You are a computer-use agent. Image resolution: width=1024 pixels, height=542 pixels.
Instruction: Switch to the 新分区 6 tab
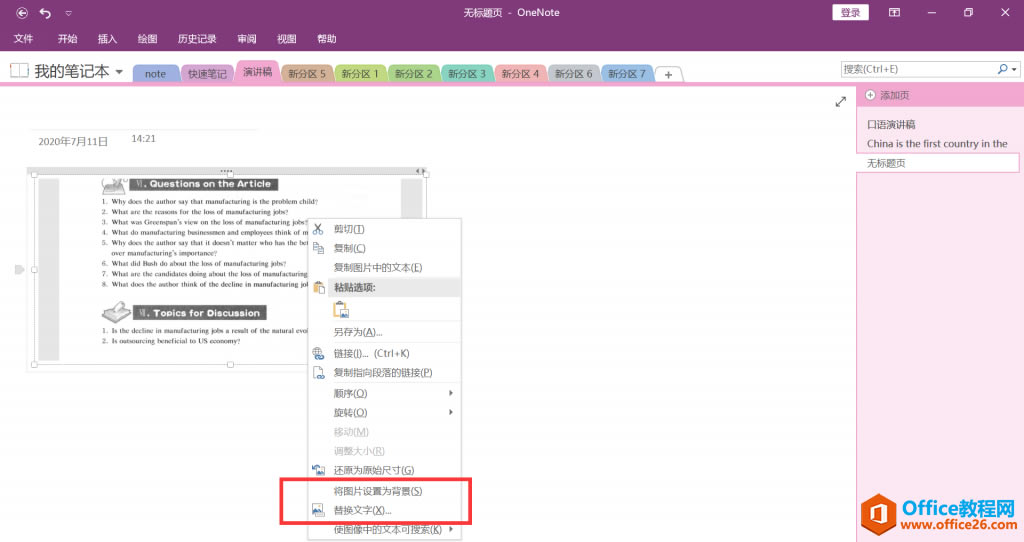coord(573,74)
